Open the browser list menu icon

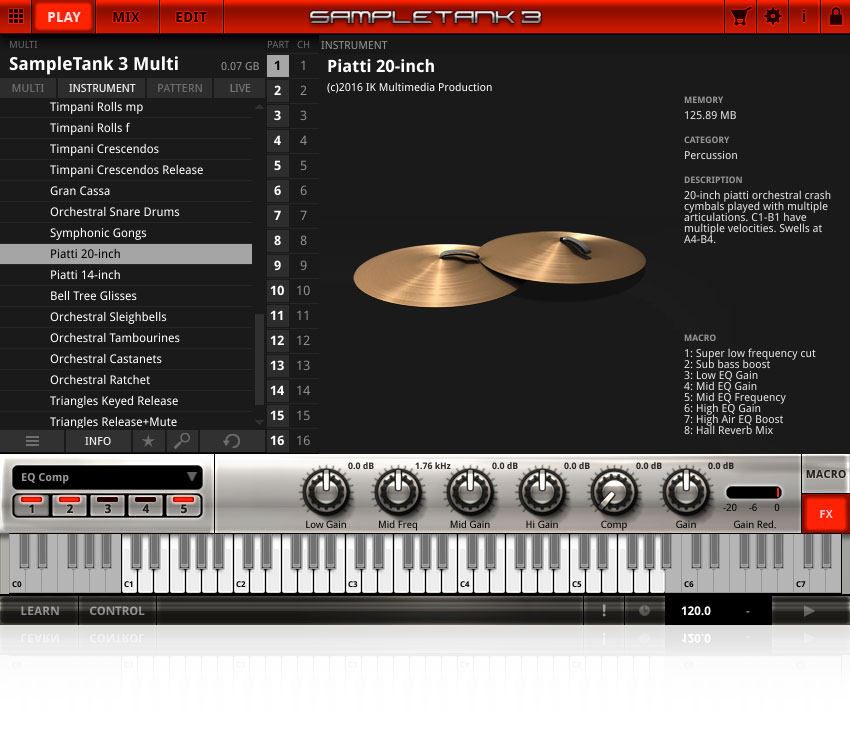coord(32,441)
